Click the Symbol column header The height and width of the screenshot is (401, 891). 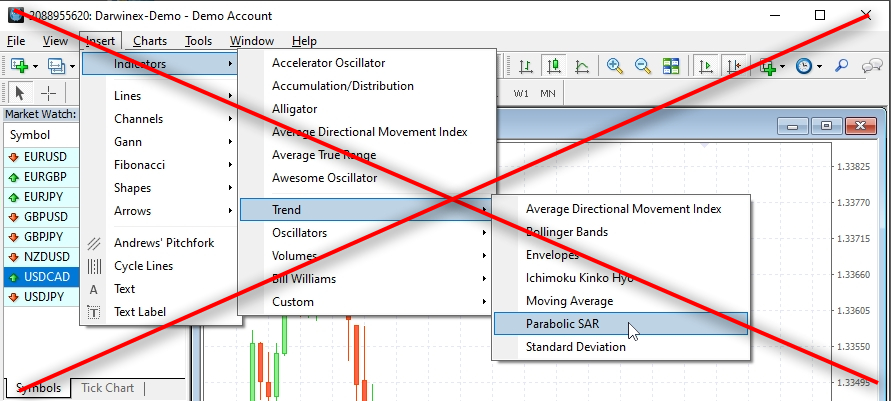point(41,135)
